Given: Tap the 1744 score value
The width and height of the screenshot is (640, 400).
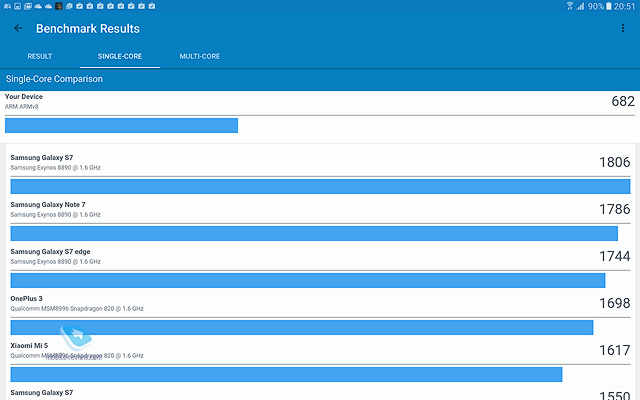Looking at the screenshot, I should point(615,256).
